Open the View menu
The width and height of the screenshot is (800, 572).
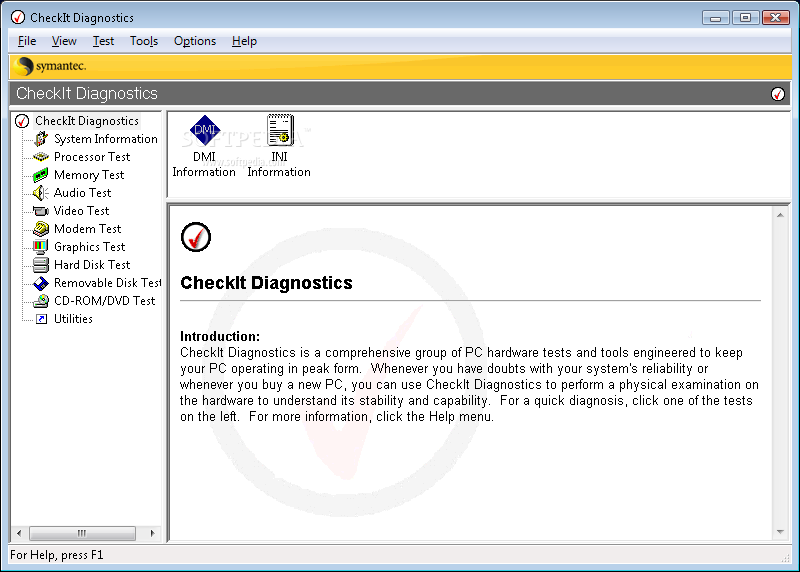pyautogui.click(x=64, y=41)
